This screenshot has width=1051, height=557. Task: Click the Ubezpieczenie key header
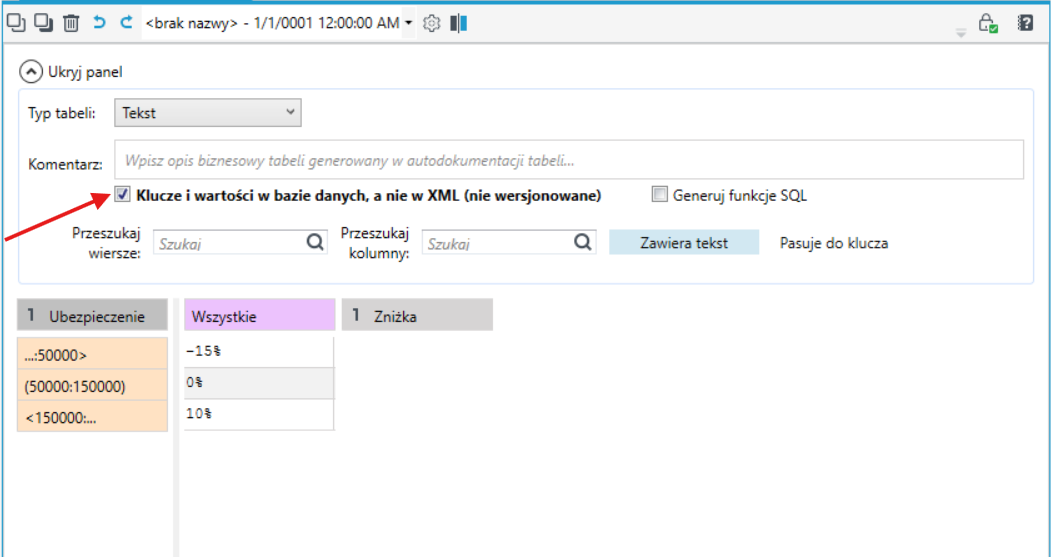coord(92,315)
